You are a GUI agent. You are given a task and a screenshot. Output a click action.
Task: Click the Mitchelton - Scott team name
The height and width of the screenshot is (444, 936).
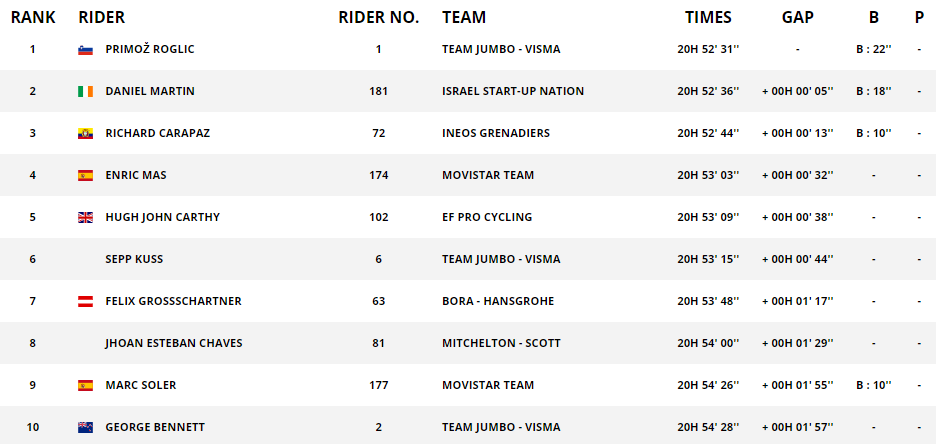tap(501, 343)
